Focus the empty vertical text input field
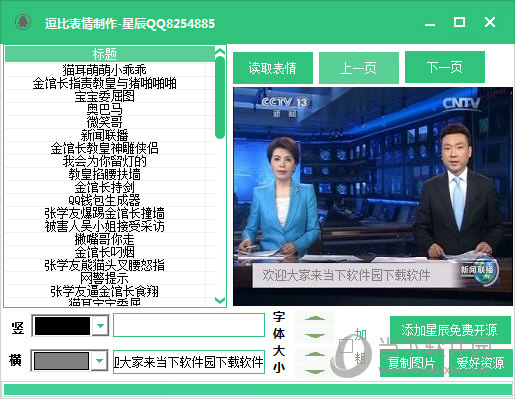515x399 pixels. coord(189,325)
